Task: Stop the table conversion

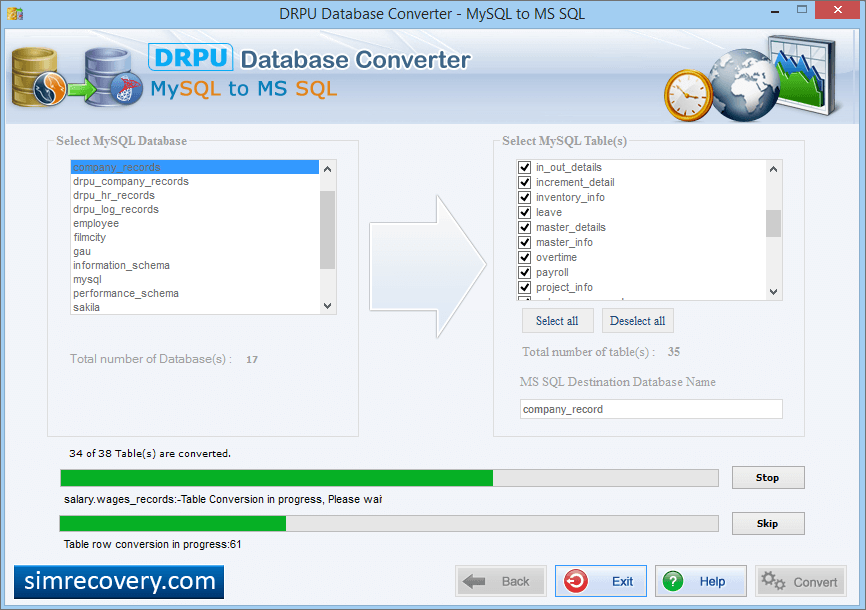Action: coord(768,477)
